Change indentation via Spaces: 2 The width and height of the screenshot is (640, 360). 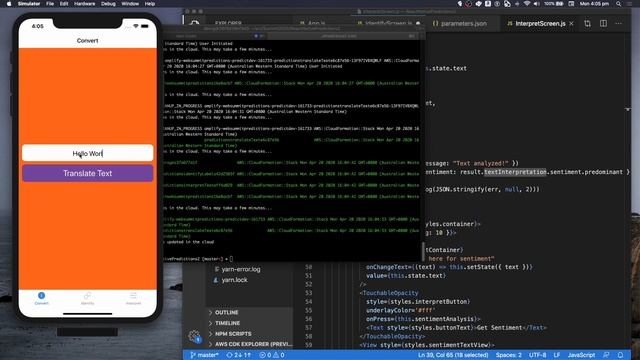coord(509,355)
